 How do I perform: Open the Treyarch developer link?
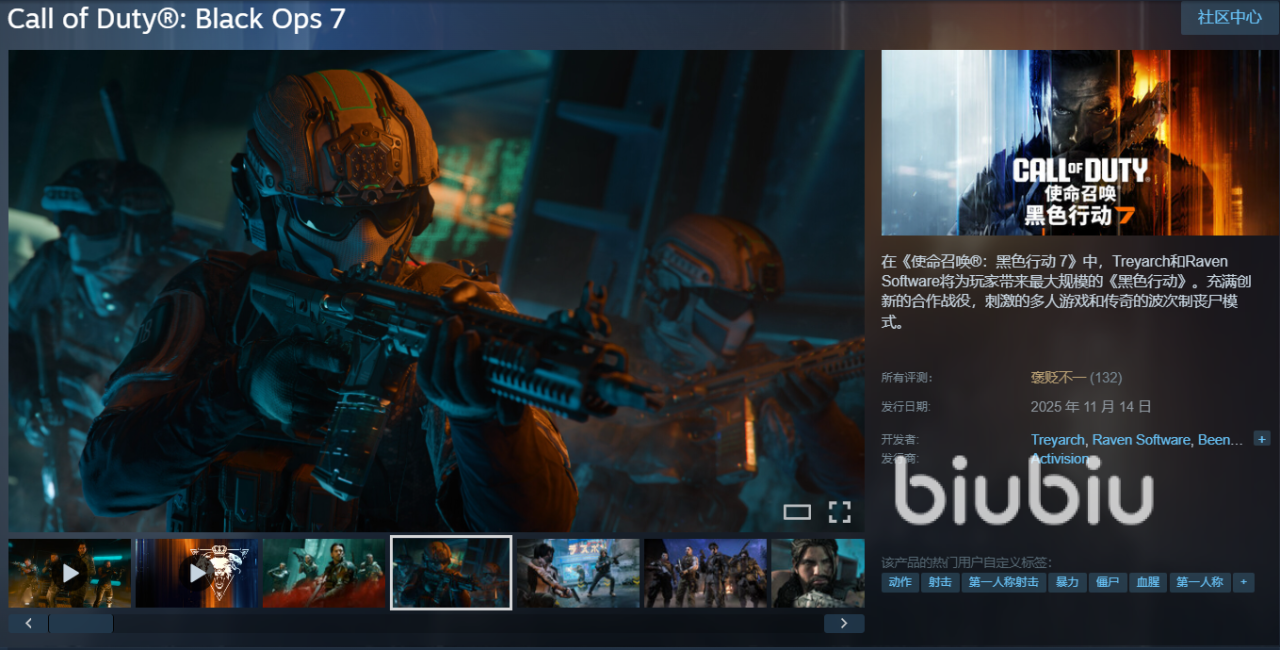[1057, 440]
